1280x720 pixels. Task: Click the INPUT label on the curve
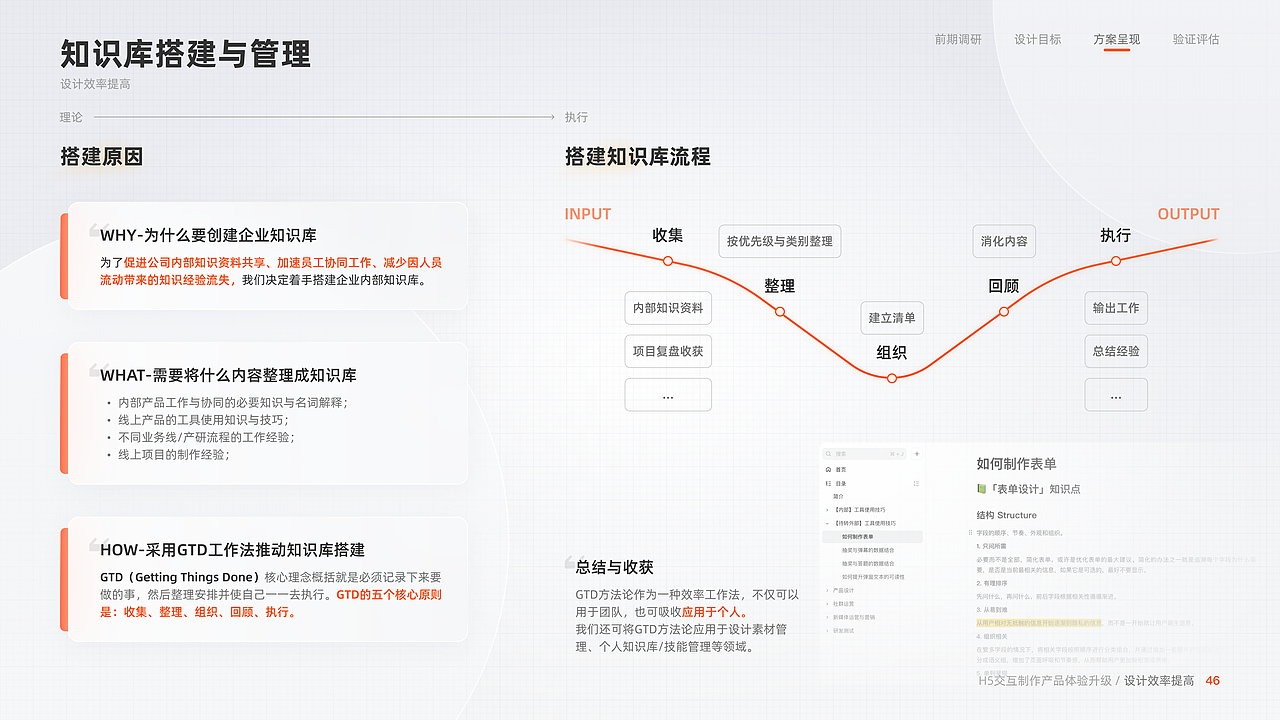pos(588,214)
